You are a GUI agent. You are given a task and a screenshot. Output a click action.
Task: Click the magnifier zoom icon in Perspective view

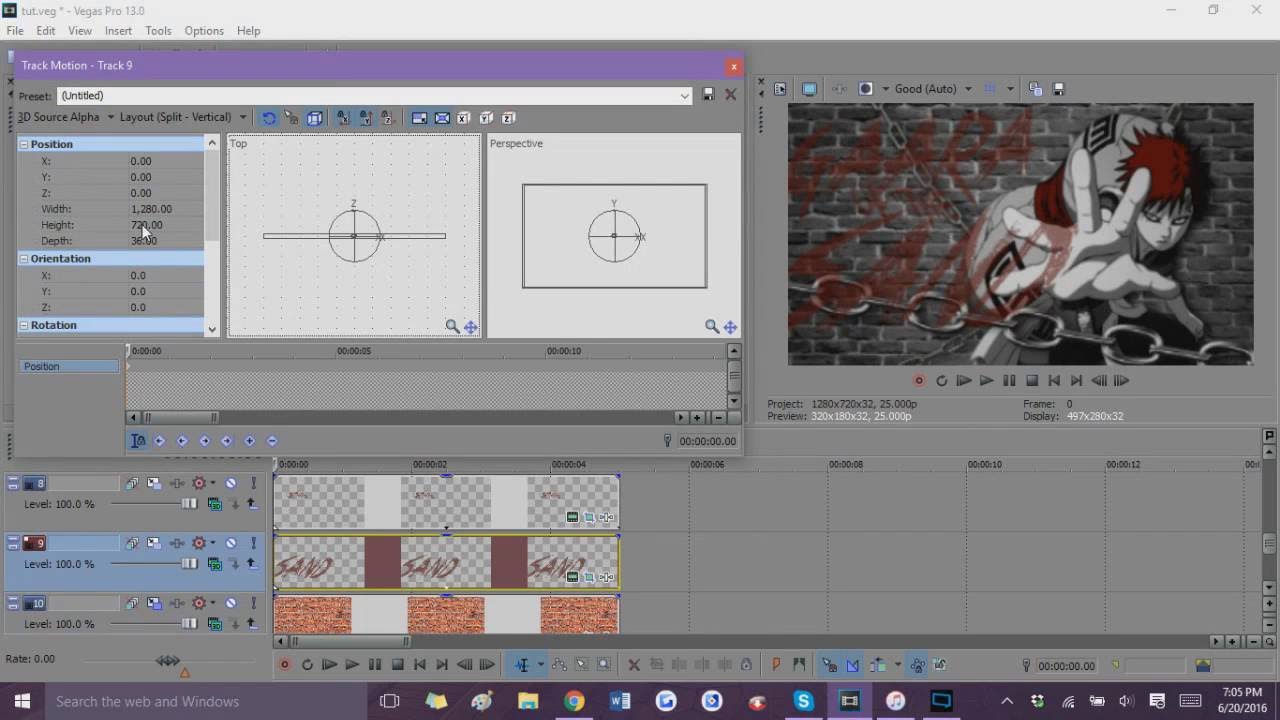point(711,326)
